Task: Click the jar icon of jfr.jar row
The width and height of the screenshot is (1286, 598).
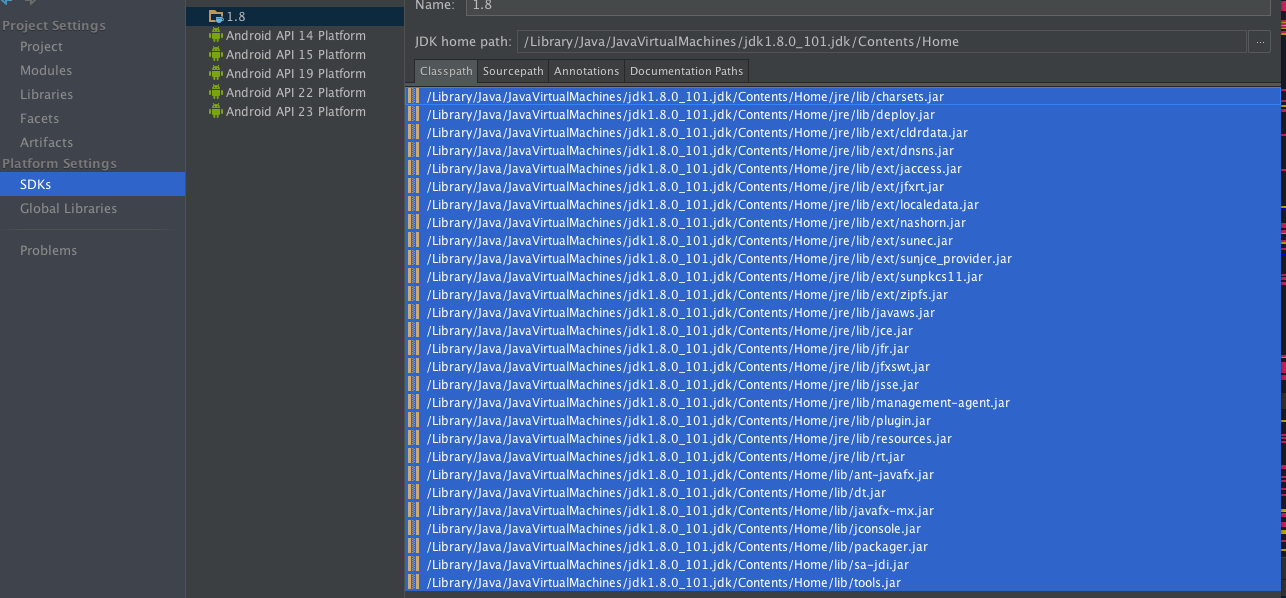Action: pyautogui.click(x=414, y=349)
